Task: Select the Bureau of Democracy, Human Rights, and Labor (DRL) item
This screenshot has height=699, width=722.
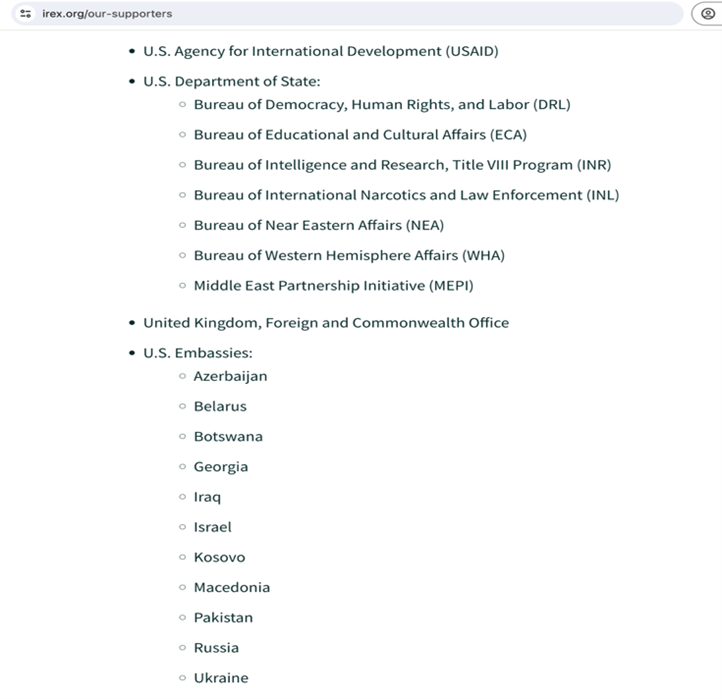Action: pos(382,105)
